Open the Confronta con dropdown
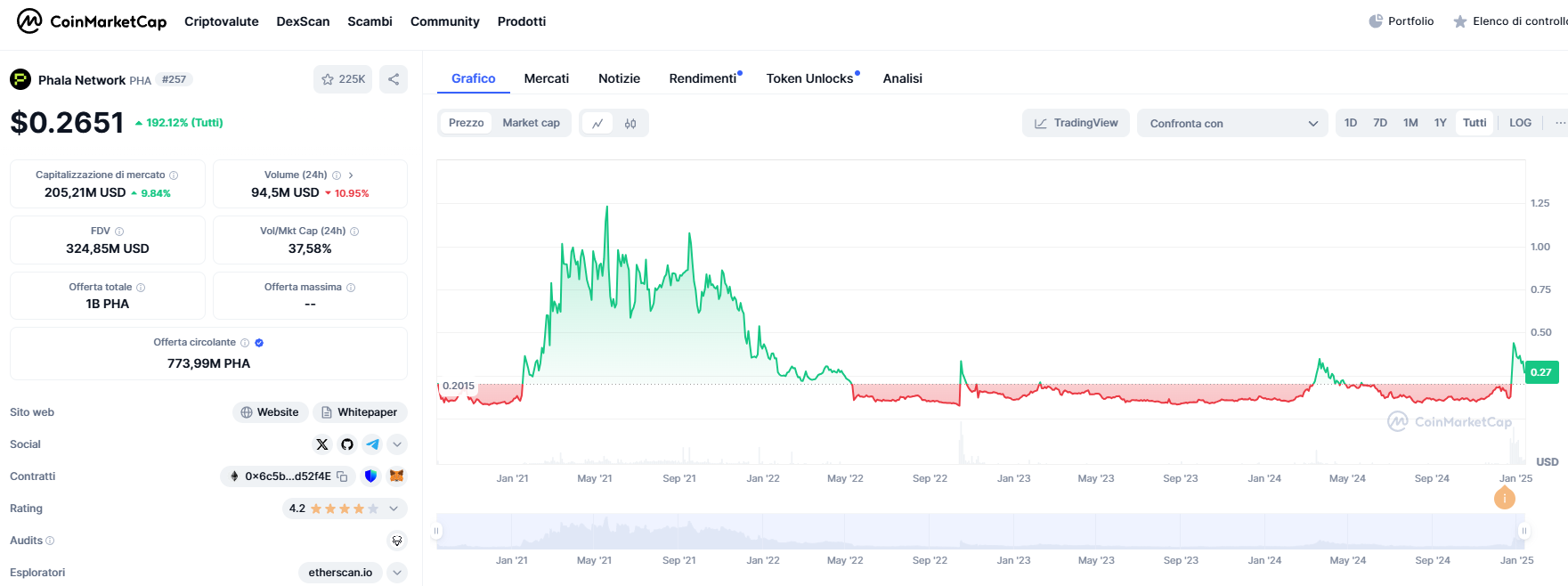 [1232, 124]
